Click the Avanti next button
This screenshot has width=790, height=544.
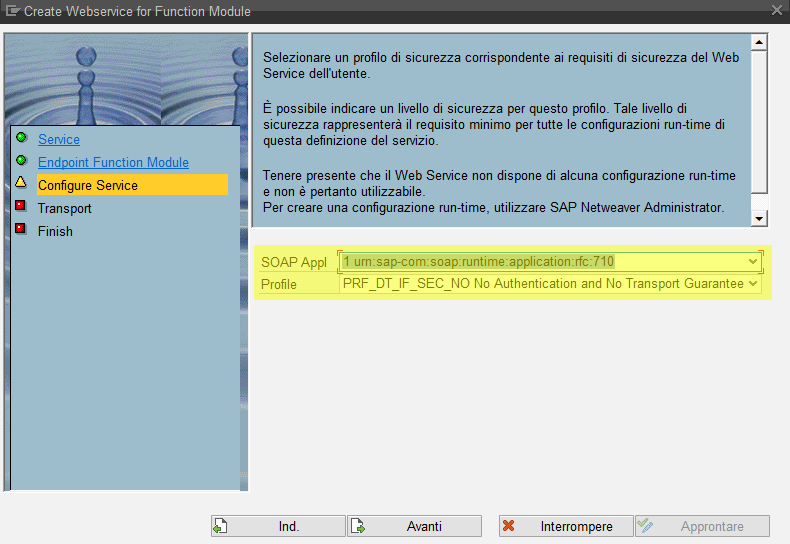tap(415, 526)
